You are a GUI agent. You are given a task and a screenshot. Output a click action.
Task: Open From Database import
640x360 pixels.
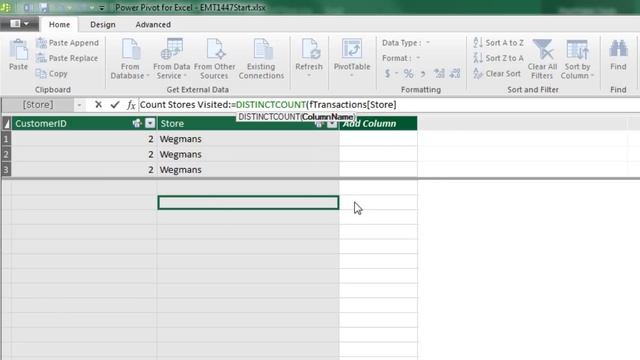130,59
